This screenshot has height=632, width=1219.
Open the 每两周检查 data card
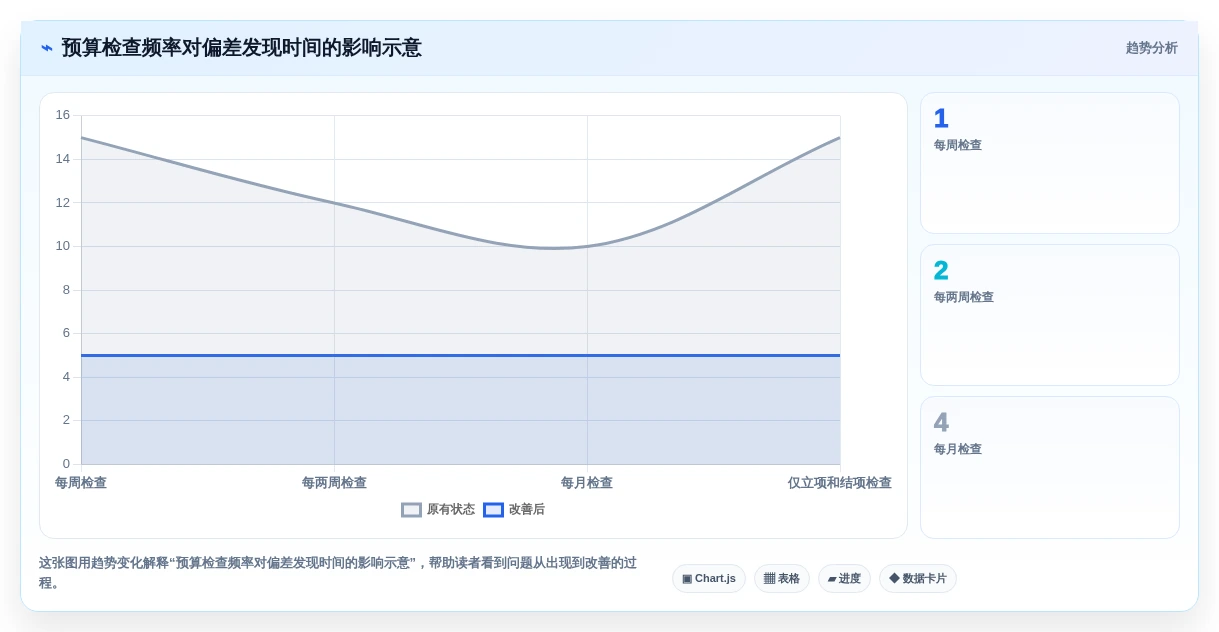[x=1050, y=315]
